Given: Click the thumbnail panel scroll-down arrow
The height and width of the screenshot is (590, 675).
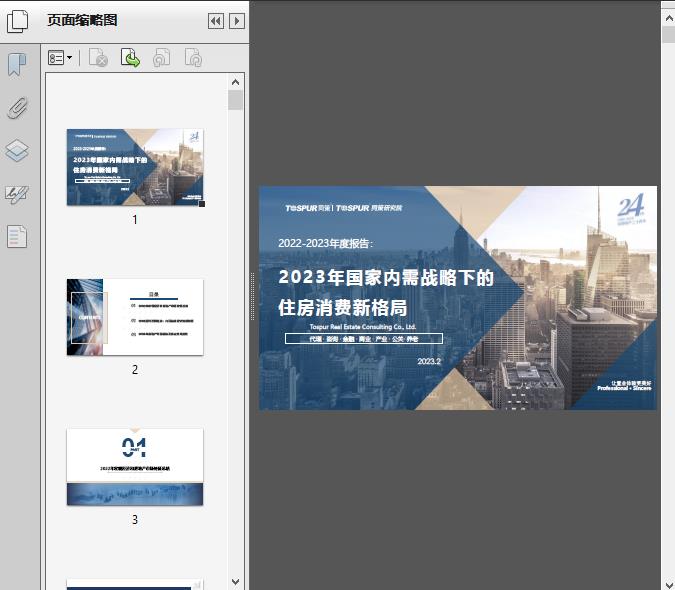Looking at the screenshot, I should (235, 582).
